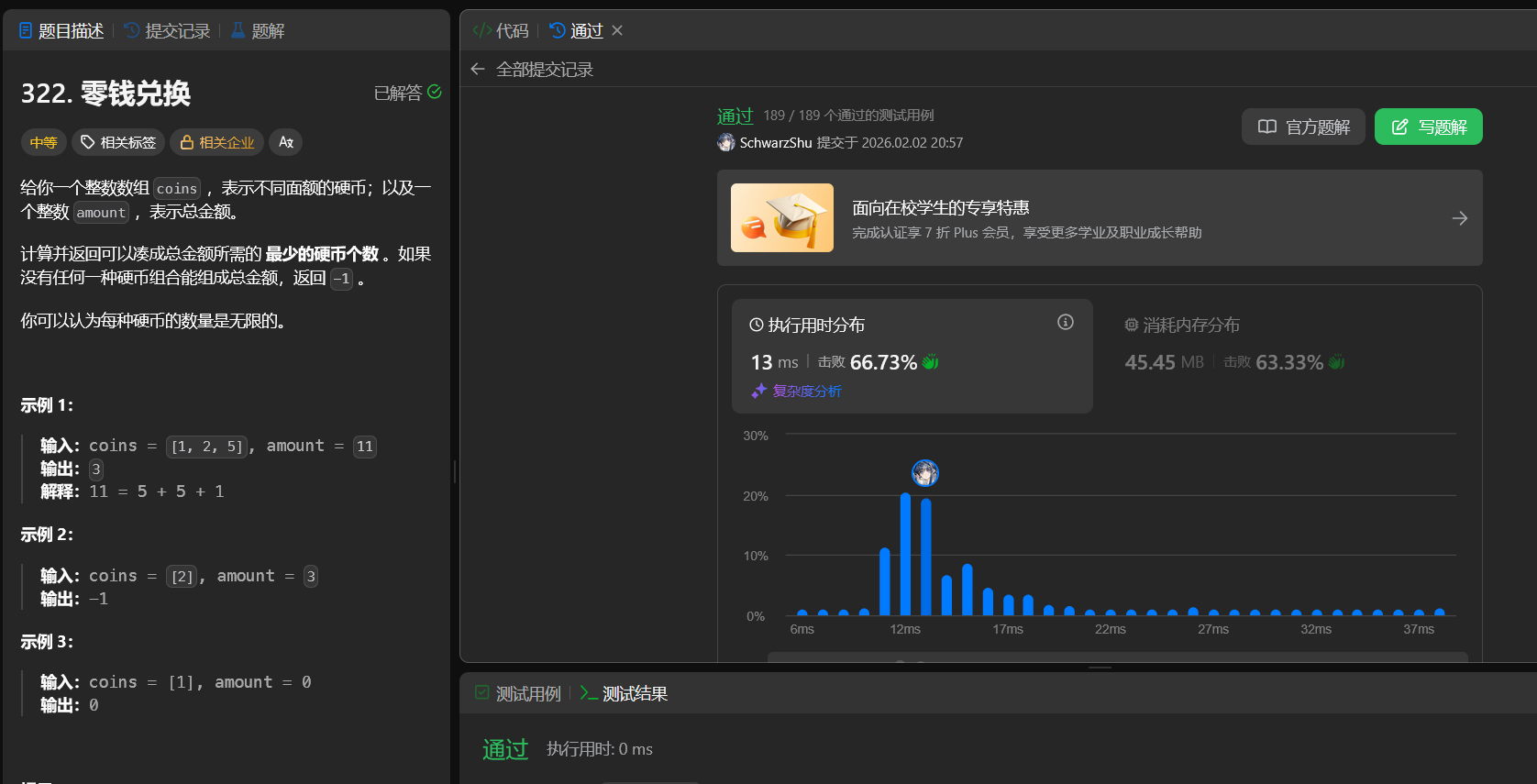1537x784 pixels.
Task: Click the info icon in 执行用时分布 card
Action: [x=1065, y=322]
